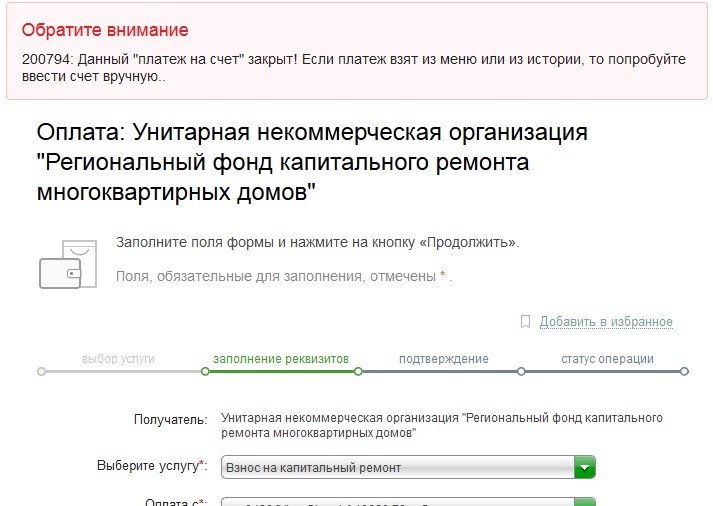Viewport: 713px width, 506px height.
Task: Click the error message text with code 200794
Action: tap(353, 67)
